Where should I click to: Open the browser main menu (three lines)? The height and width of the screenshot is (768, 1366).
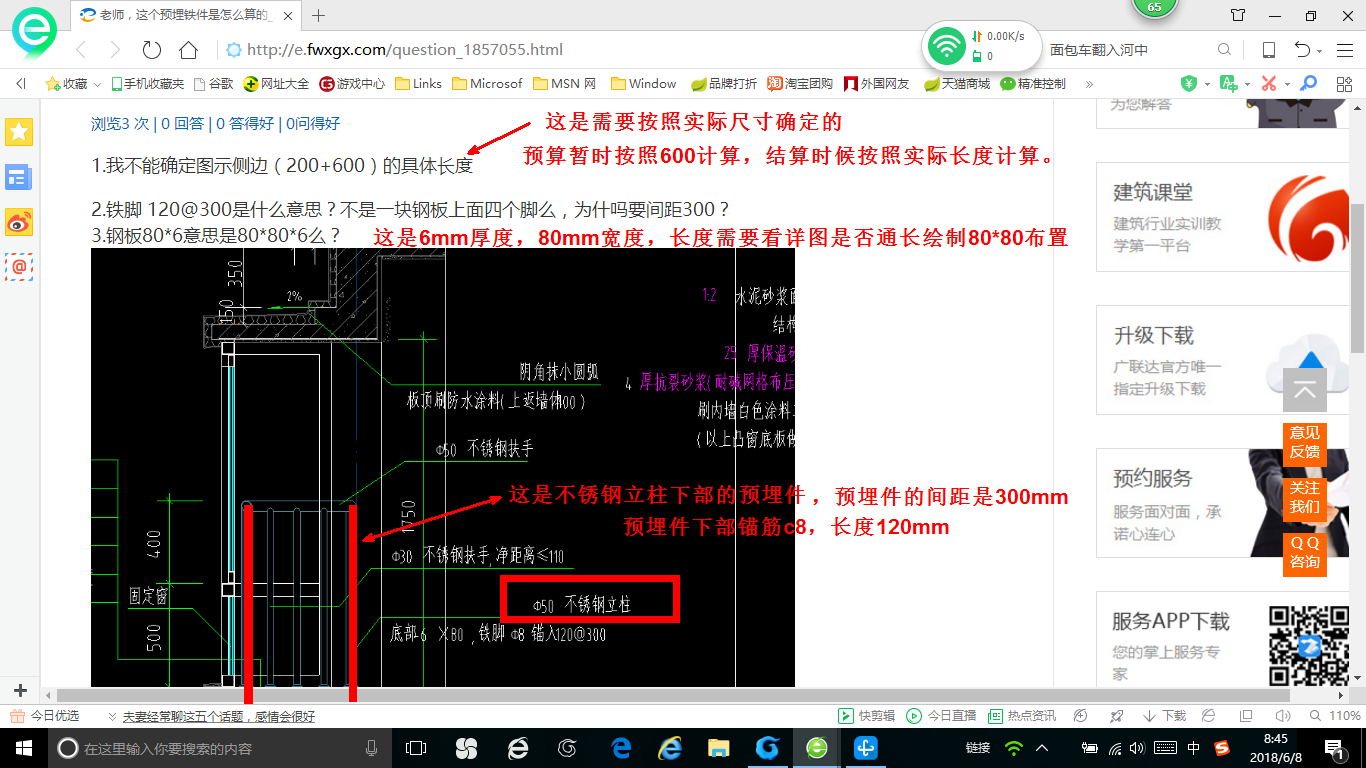(x=1344, y=50)
